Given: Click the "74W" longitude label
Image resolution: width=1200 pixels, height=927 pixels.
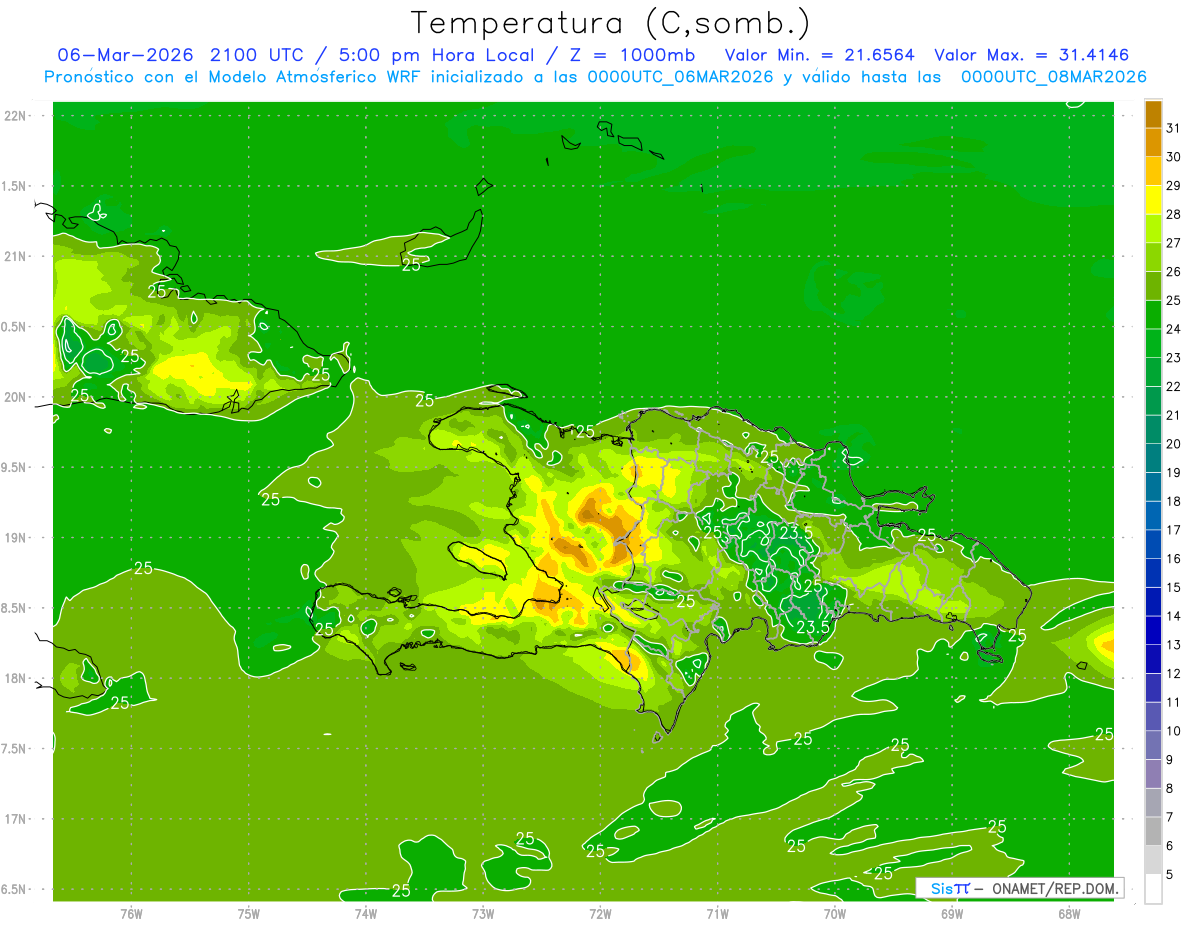Looking at the screenshot, I should coord(366,913).
